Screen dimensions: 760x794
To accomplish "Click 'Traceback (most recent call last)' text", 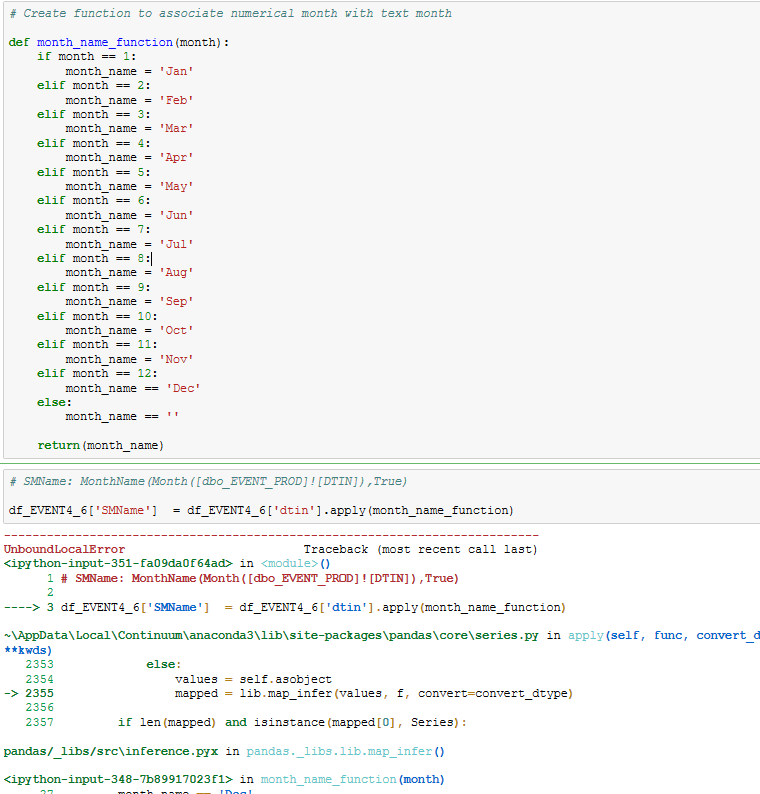I will tap(420, 549).
